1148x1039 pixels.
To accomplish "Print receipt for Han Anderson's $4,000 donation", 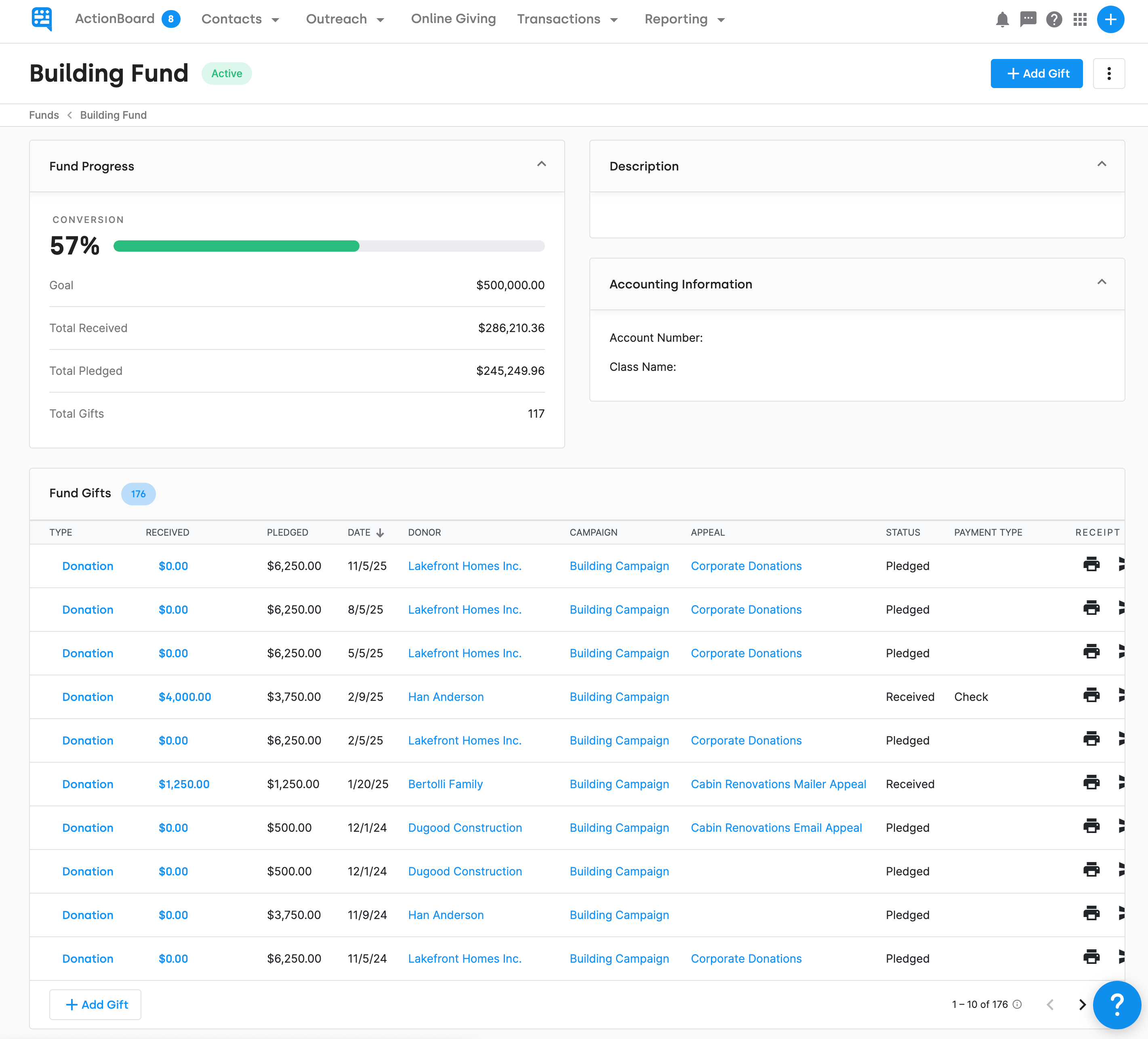I will click(x=1091, y=695).
